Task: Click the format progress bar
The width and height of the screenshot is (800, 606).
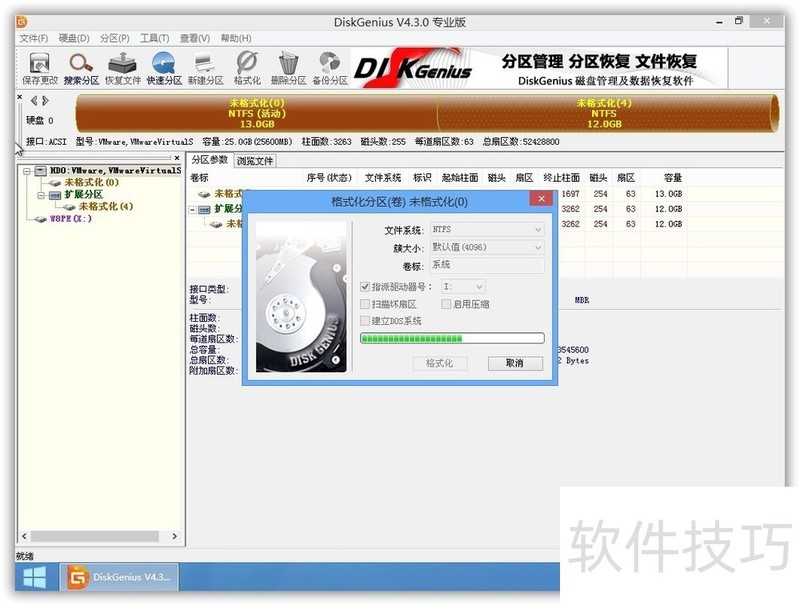Action: pyautogui.click(x=452, y=338)
